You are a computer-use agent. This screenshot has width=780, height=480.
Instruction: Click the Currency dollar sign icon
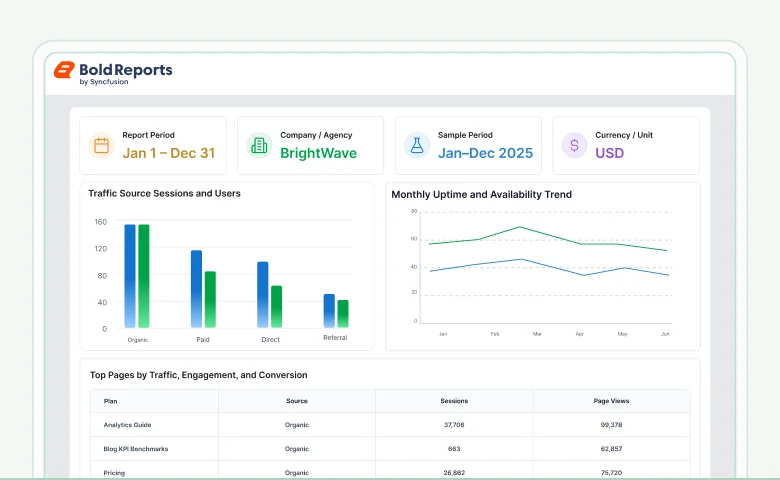click(574, 145)
